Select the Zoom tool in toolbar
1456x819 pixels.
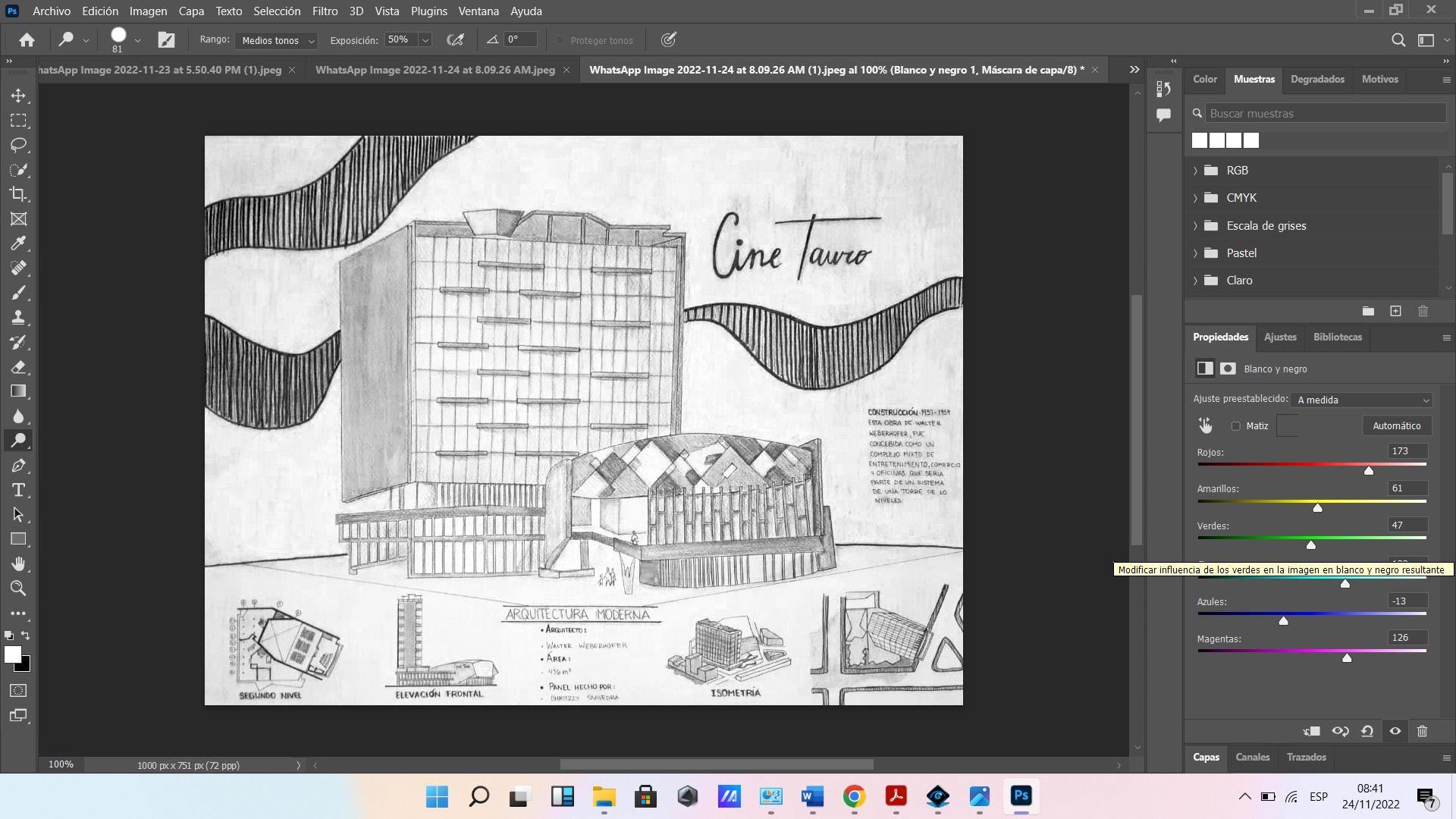(x=18, y=588)
